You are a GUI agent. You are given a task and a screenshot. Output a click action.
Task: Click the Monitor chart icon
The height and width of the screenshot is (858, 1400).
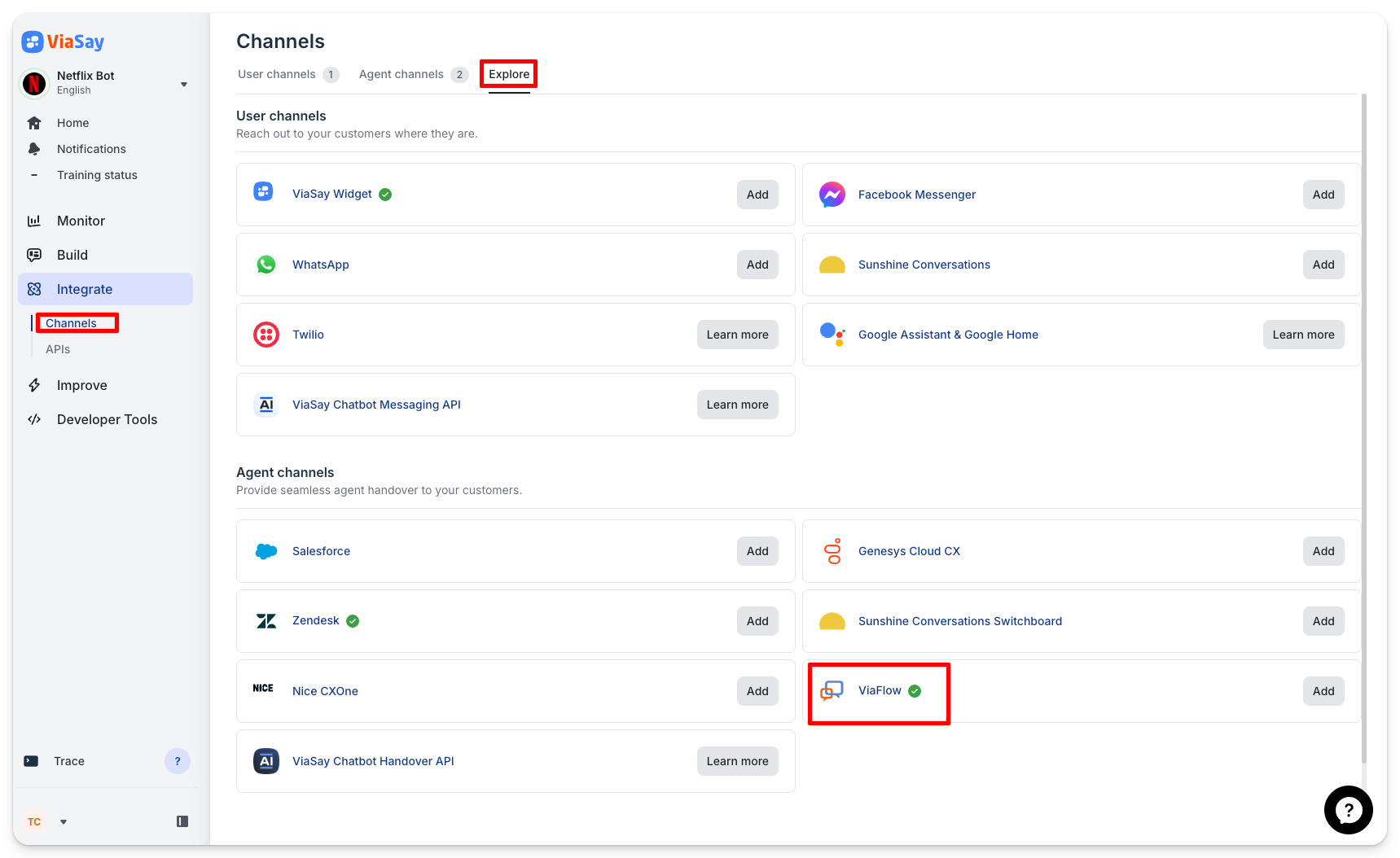[34, 221]
